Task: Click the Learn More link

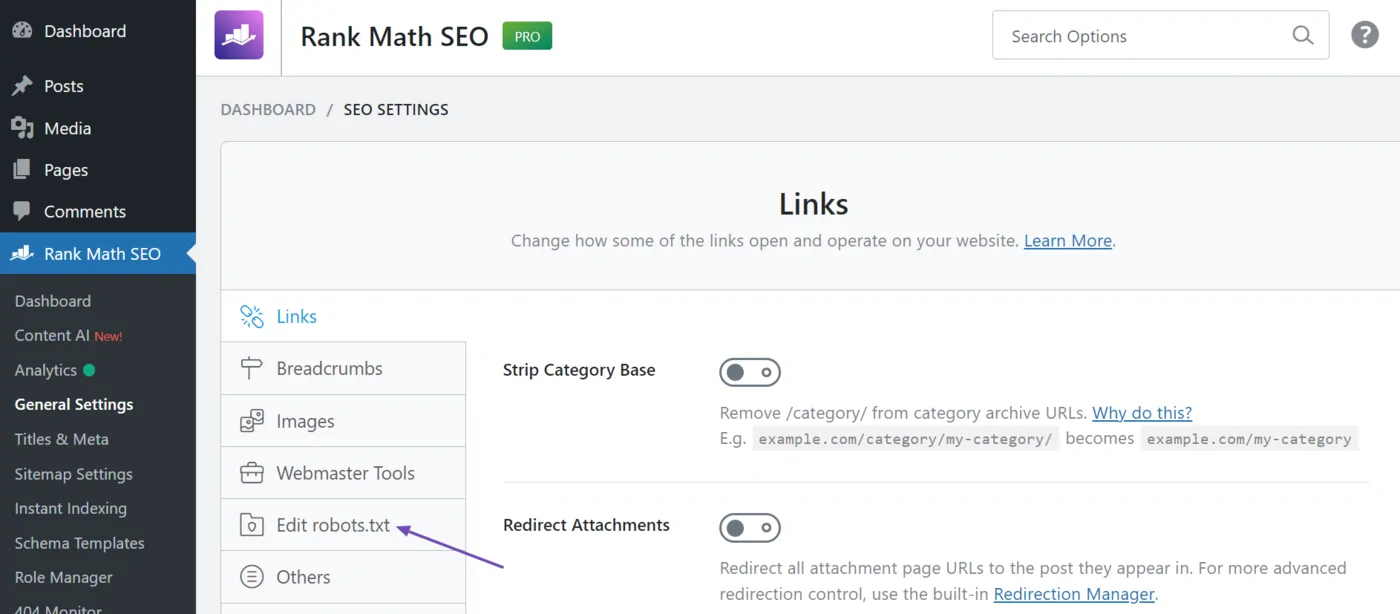Action: pos(1067,240)
